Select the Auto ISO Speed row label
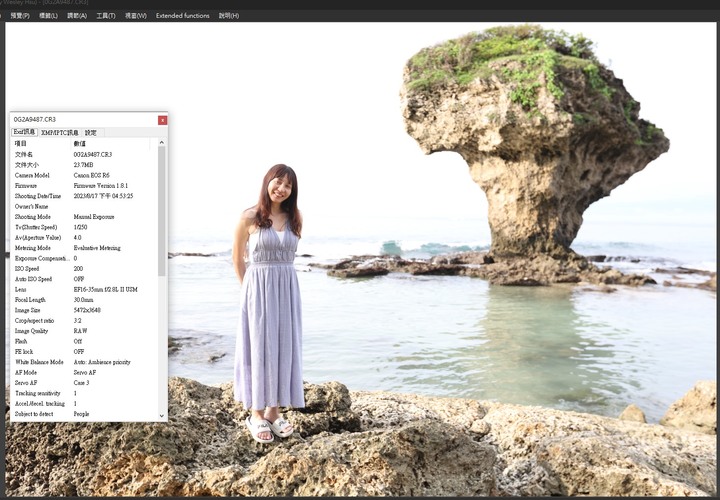720x500 pixels. pyautogui.click(x=33, y=279)
